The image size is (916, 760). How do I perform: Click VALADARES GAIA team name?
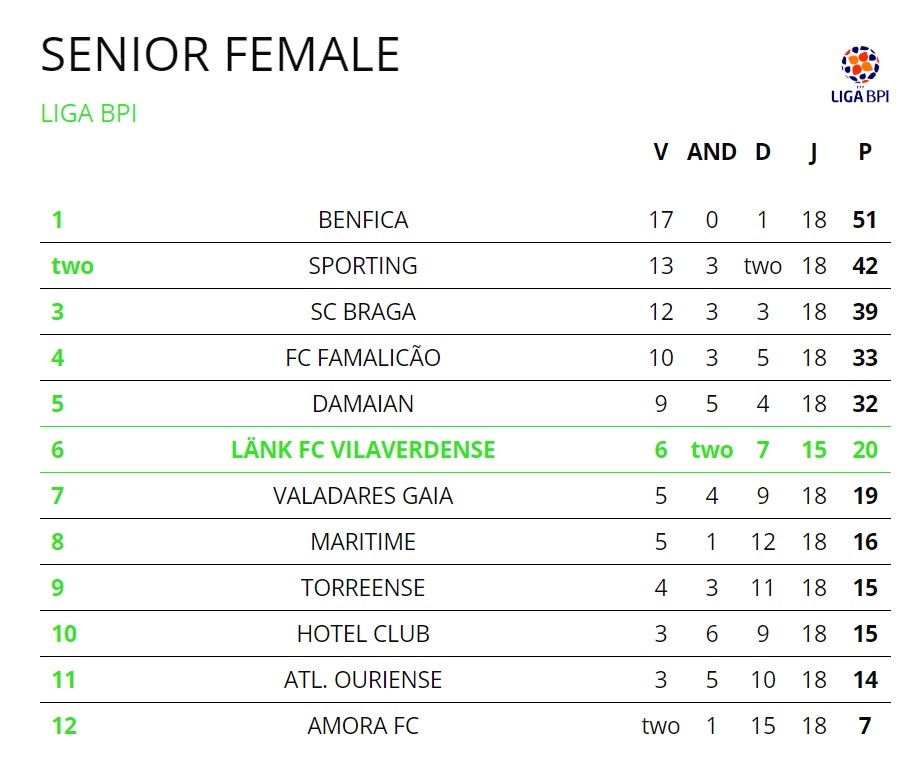coord(363,496)
